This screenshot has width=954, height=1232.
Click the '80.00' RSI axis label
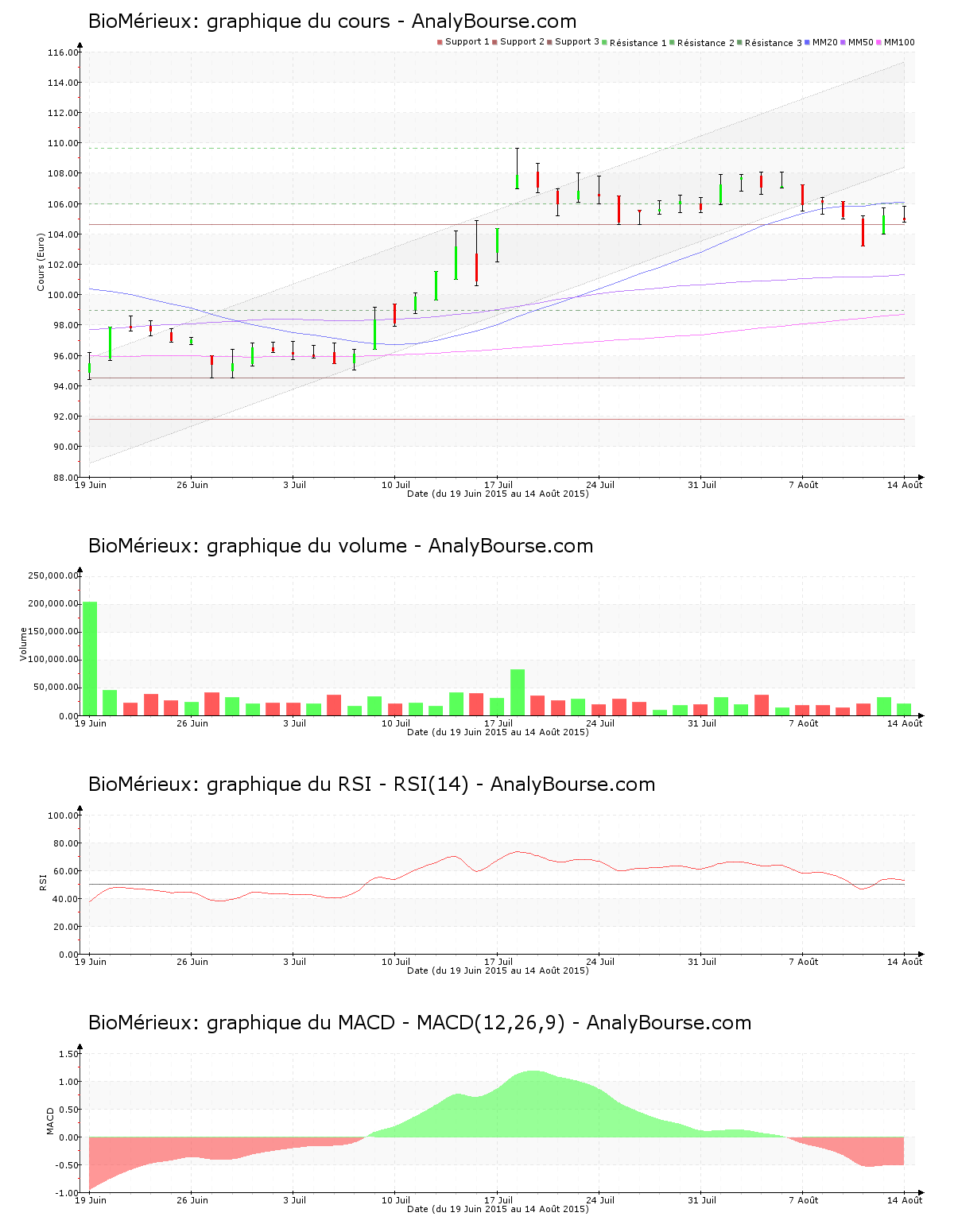[65, 843]
